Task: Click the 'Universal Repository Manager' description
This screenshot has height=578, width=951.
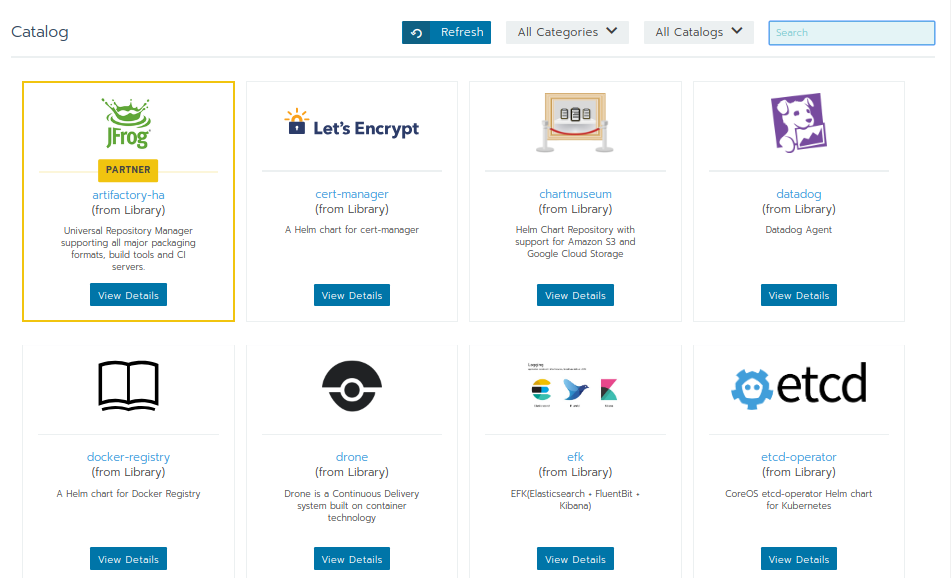Action: pos(128,249)
